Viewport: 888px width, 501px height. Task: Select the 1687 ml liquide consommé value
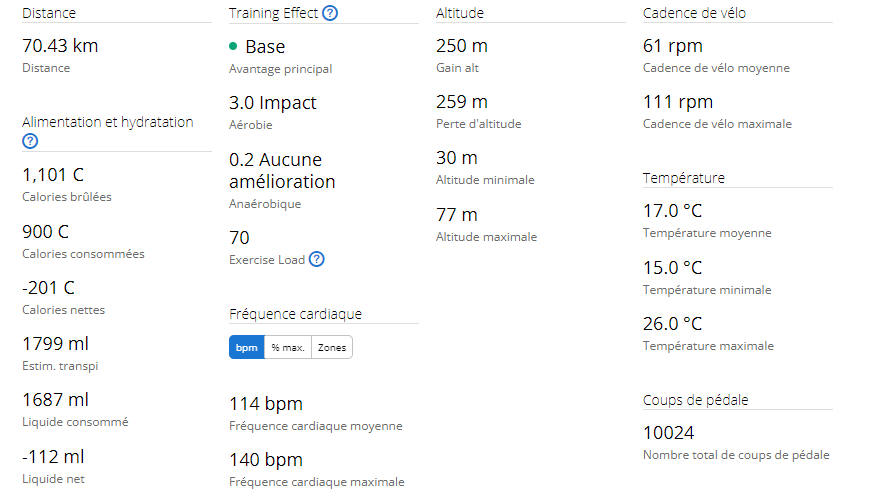56,399
